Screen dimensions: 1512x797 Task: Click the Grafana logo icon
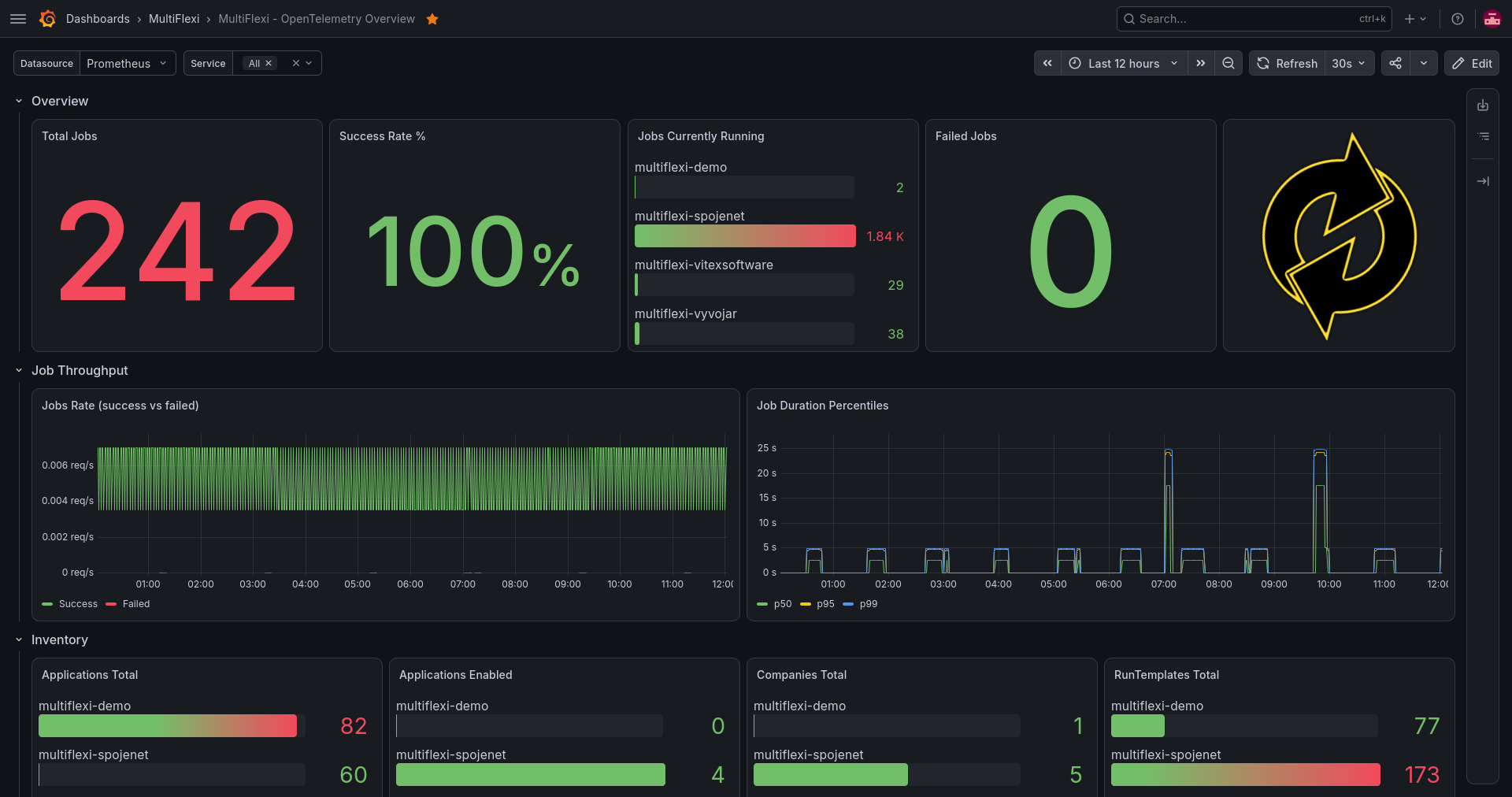pyautogui.click(x=47, y=19)
